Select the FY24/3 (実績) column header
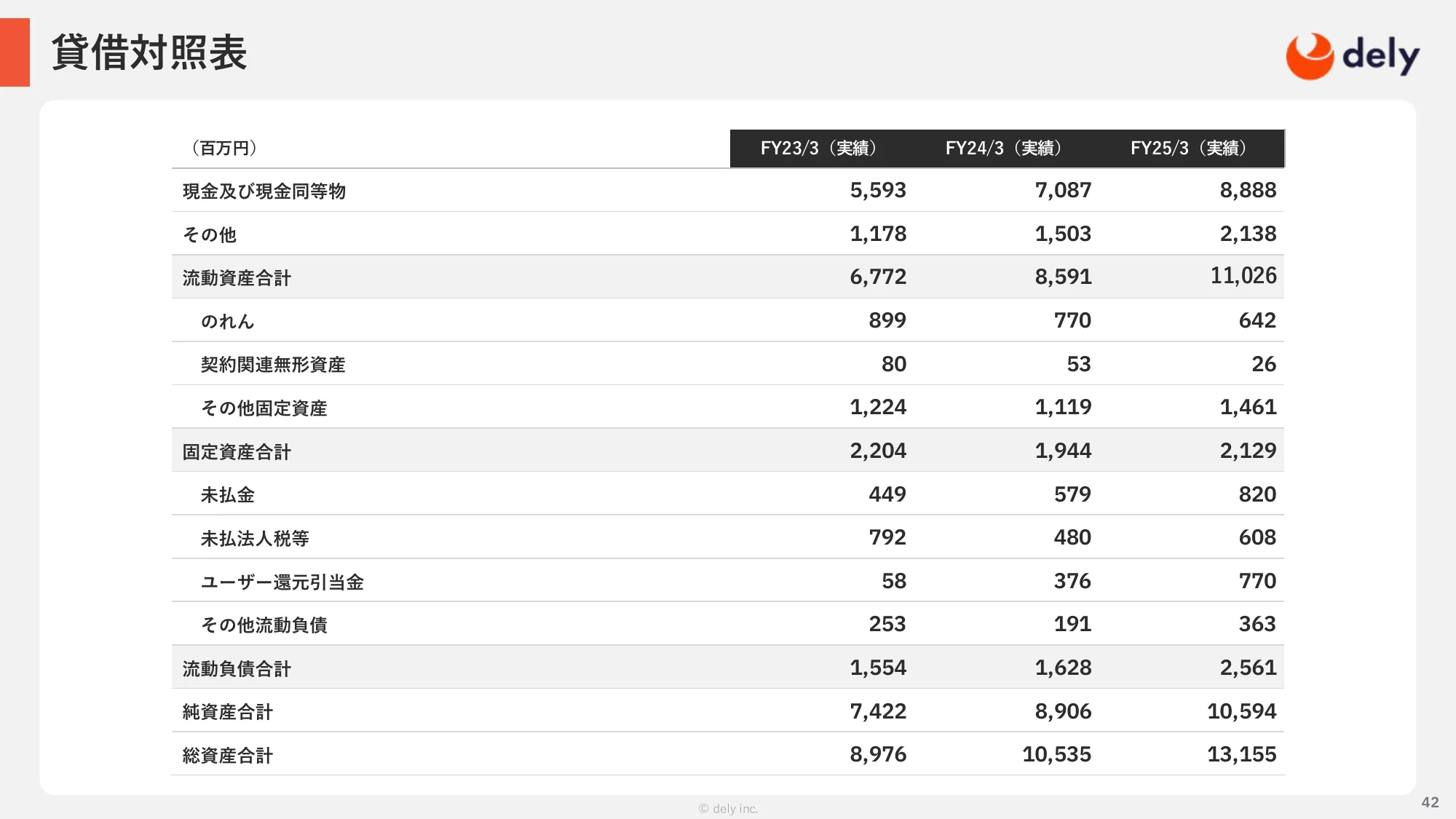Screen dimensions: 1456x819 pyautogui.click(x=1003, y=149)
